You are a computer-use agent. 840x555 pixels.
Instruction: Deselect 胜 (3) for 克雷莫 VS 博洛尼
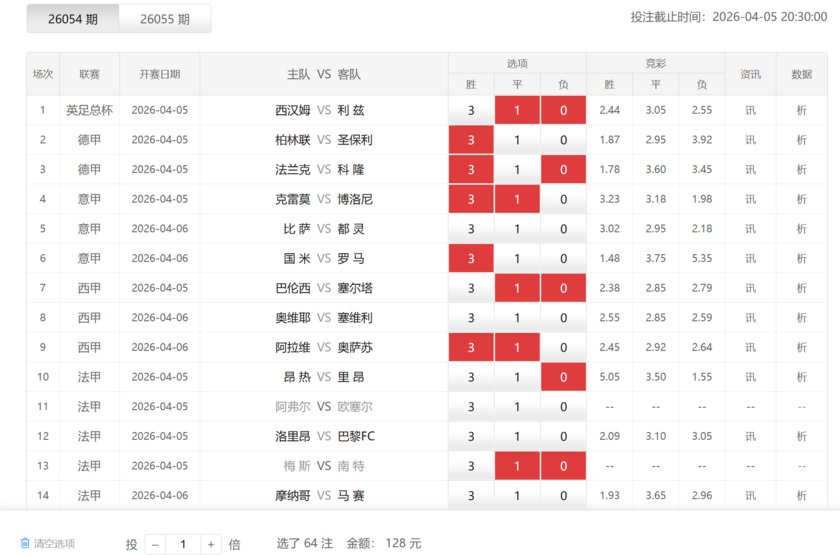click(x=471, y=199)
